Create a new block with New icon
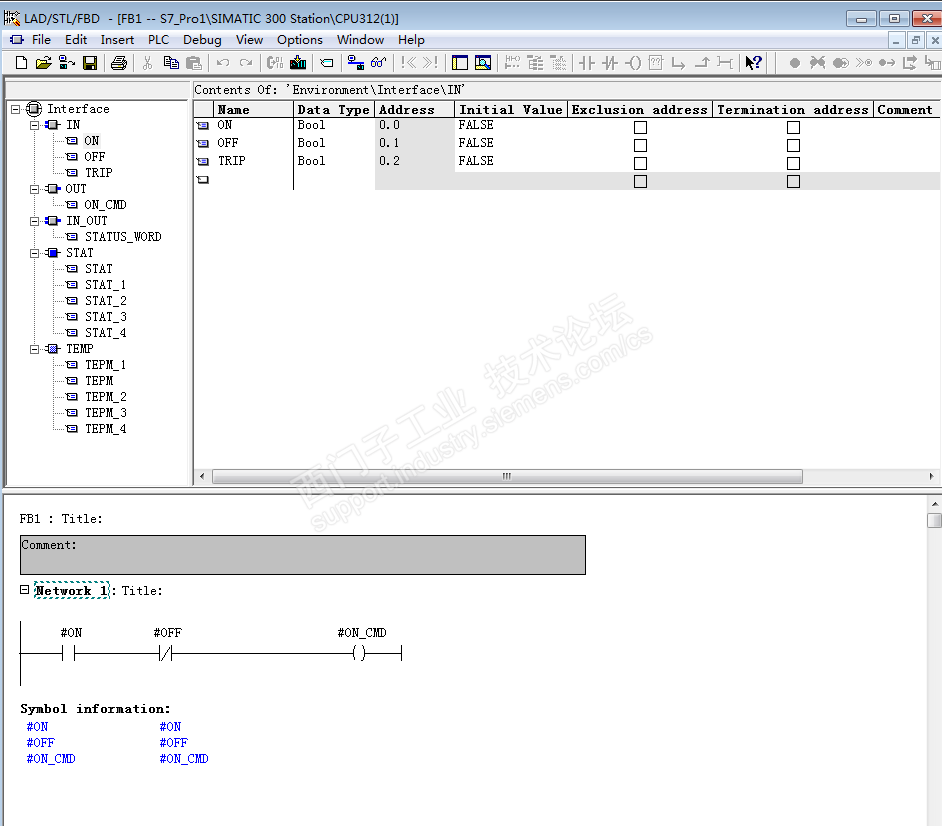942x826 pixels. (x=21, y=62)
